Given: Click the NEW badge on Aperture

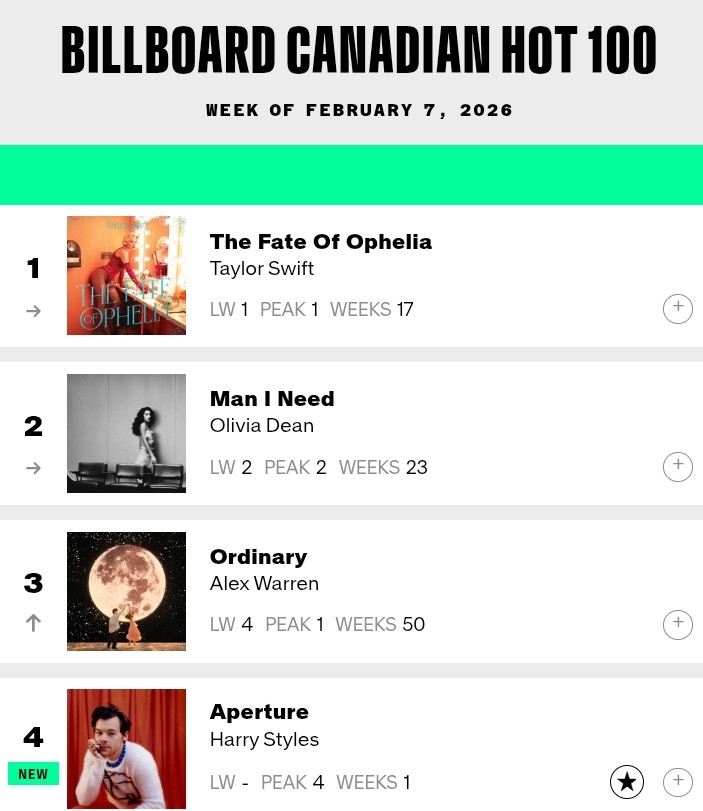Looking at the screenshot, I should 33,774.
